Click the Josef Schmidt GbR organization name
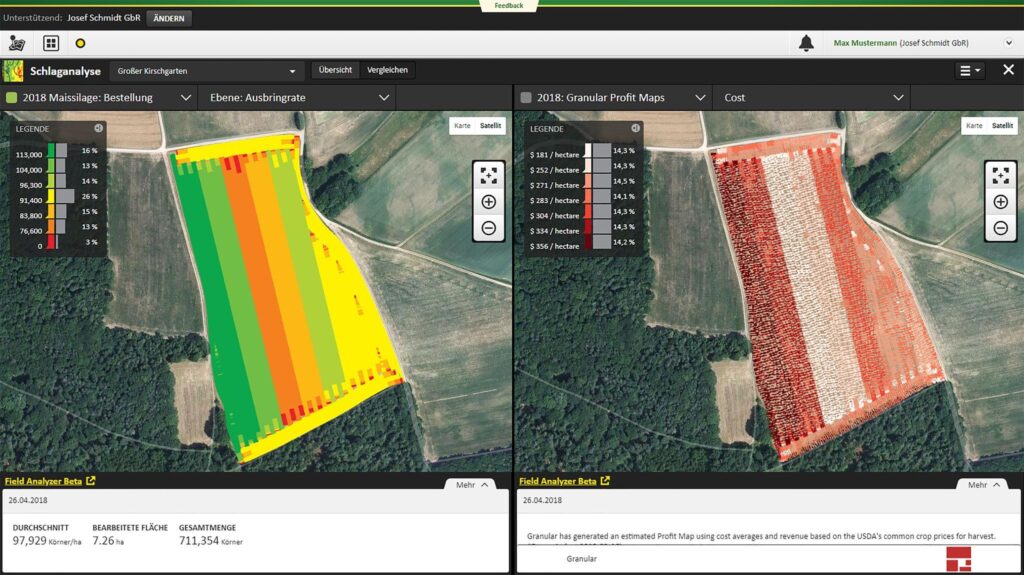The height and width of the screenshot is (575, 1024). pyautogui.click(x=103, y=18)
